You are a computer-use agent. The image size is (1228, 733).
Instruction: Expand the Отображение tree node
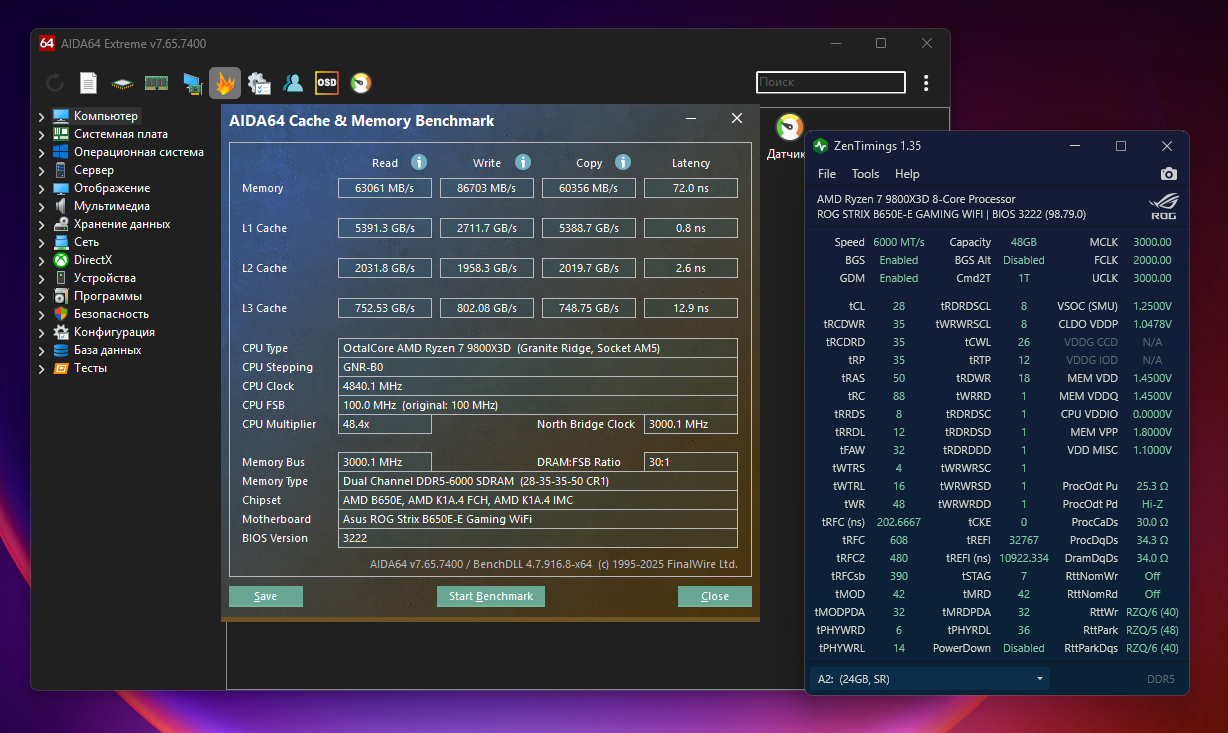[42, 188]
